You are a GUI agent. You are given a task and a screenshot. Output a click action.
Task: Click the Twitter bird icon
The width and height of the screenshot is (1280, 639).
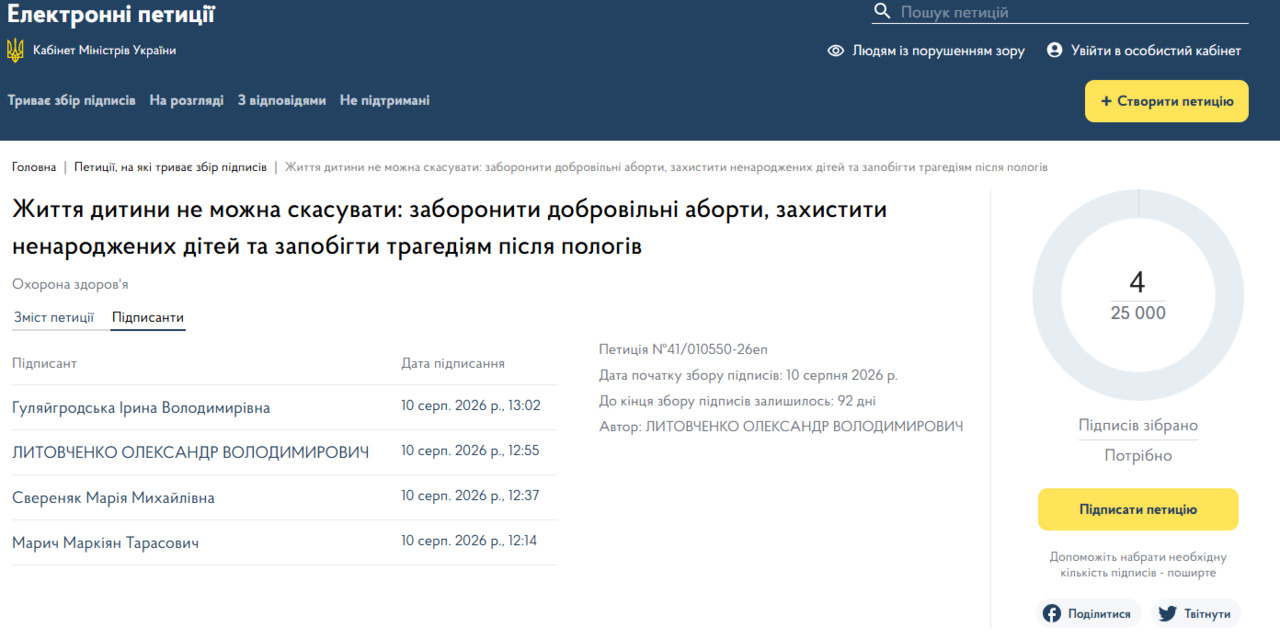point(1167,614)
